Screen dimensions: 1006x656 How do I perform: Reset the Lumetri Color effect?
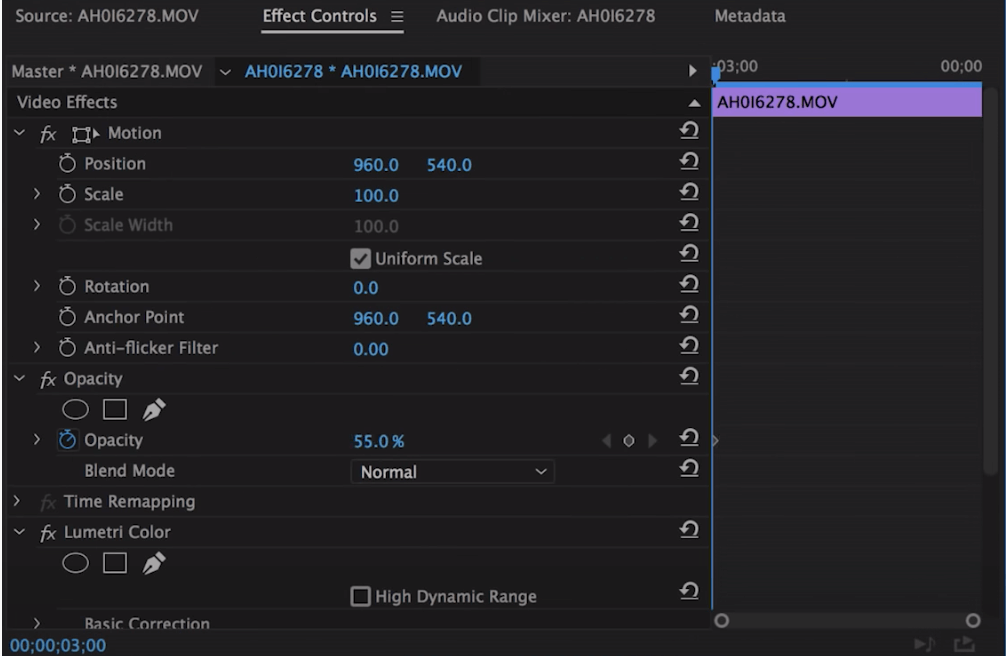pyautogui.click(x=689, y=531)
